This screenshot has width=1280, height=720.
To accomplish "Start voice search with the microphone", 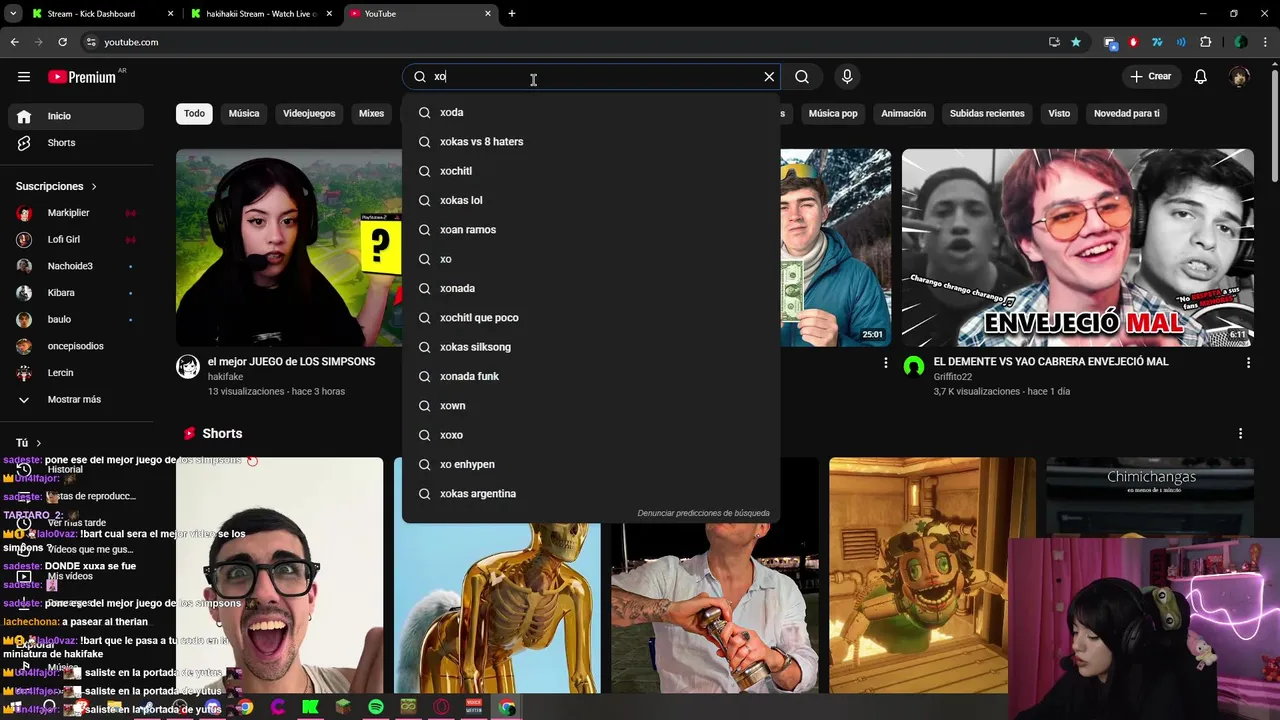I will coord(847,76).
